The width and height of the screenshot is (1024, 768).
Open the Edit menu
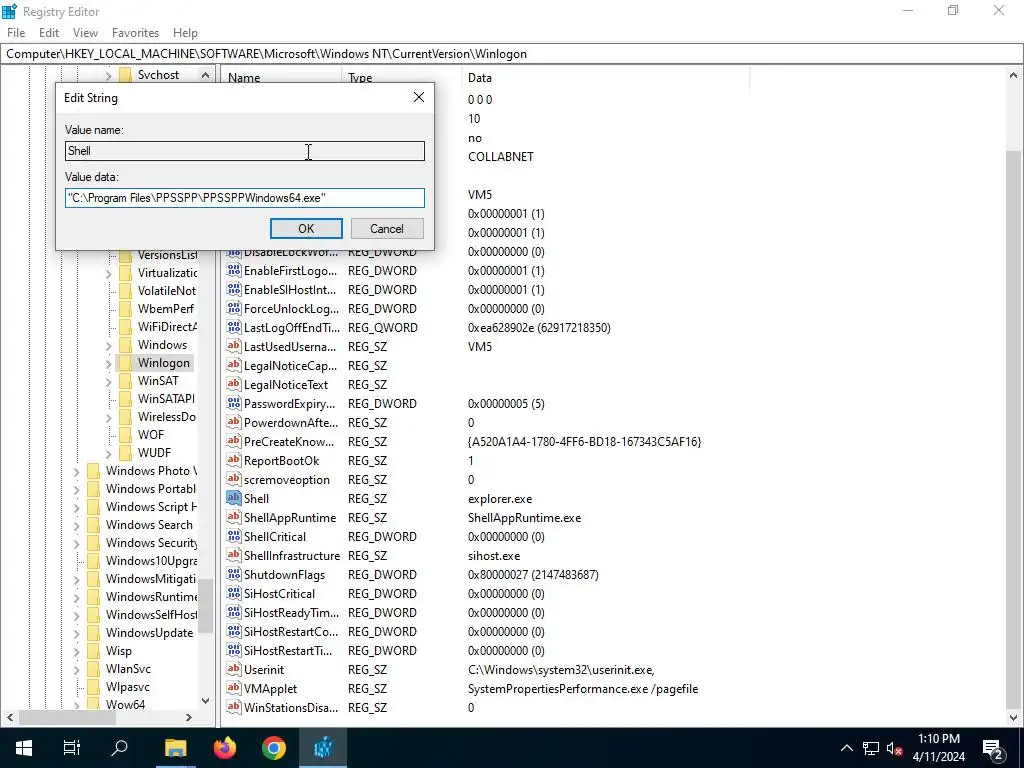coord(49,33)
